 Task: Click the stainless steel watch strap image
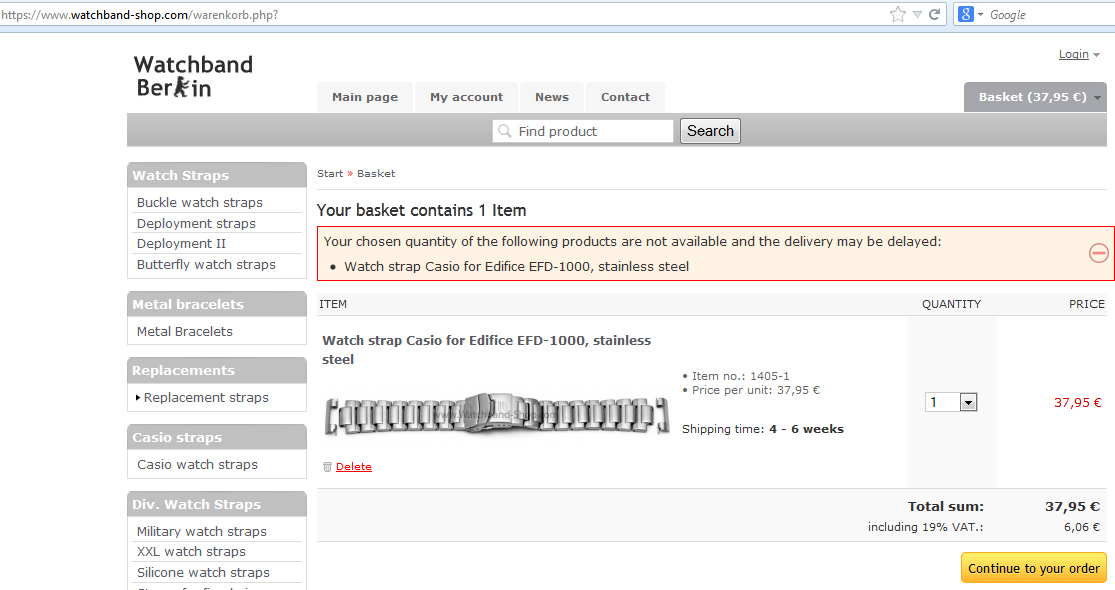click(x=497, y=413)
